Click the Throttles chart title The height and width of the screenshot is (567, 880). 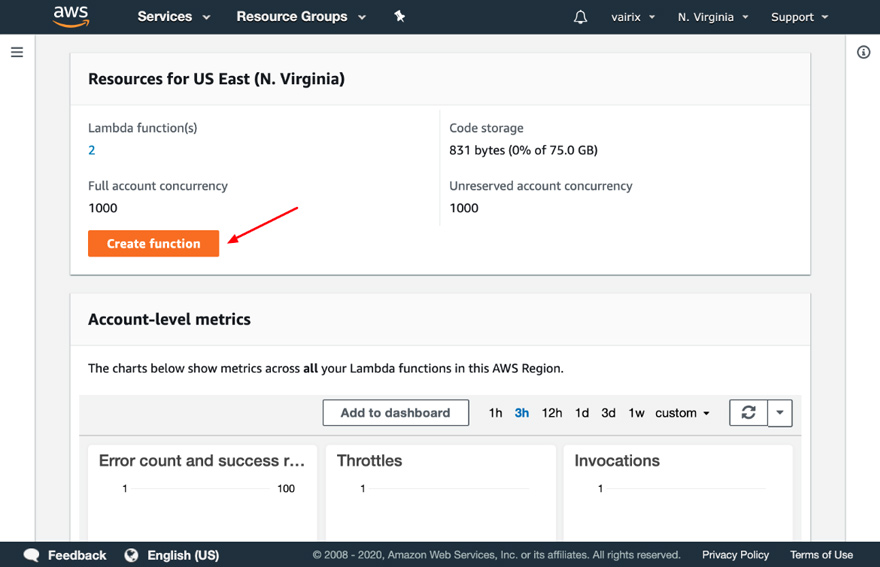click(x=369, y=460)
